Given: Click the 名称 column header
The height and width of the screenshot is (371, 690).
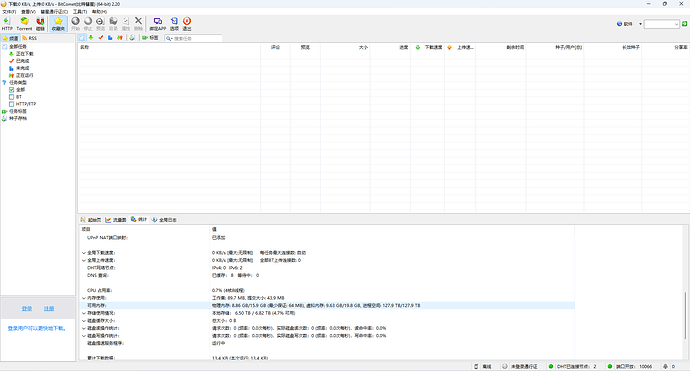Looking at the screenshot, I should click(169, 47).
